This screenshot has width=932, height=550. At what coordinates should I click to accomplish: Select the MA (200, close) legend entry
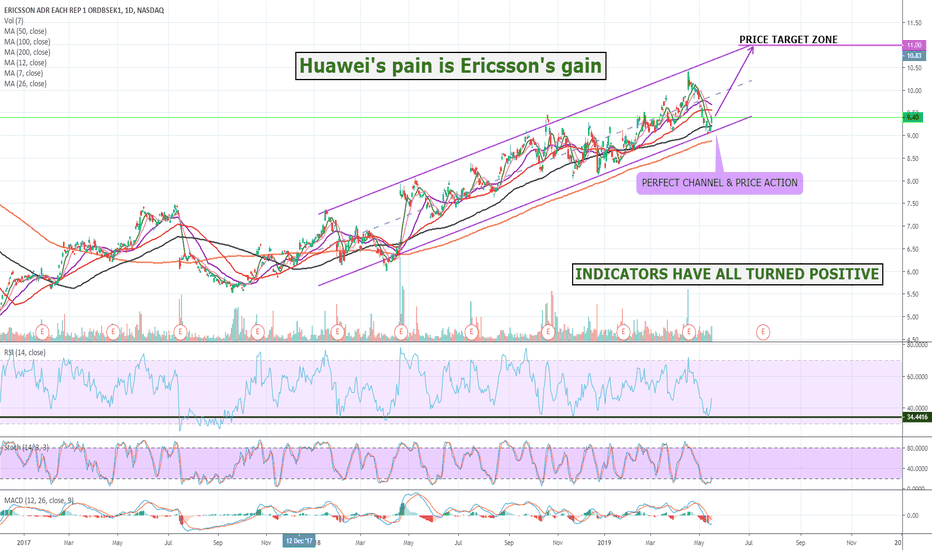click(27, 52)
